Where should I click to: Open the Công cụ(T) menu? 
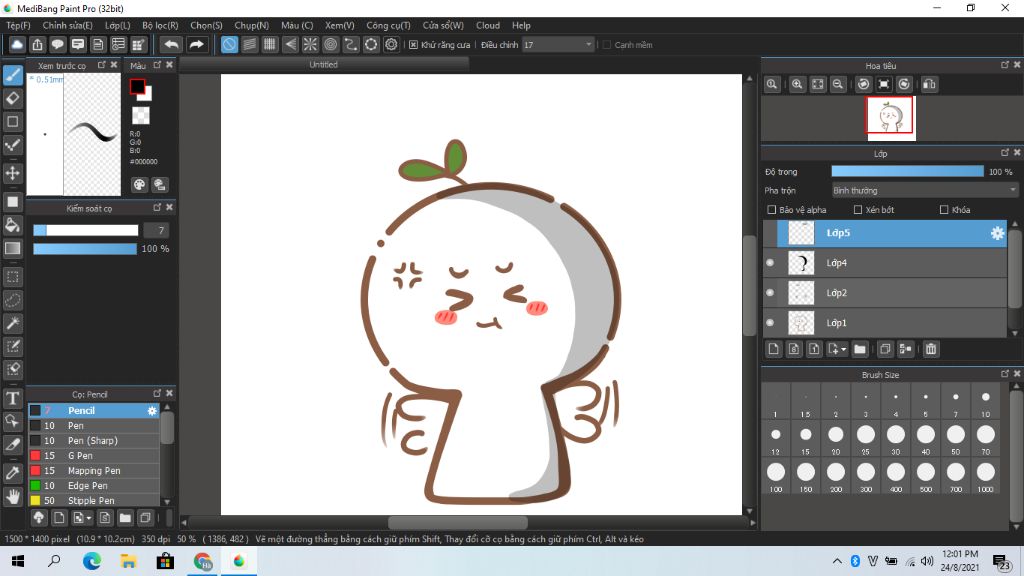(x=388, y=25)
